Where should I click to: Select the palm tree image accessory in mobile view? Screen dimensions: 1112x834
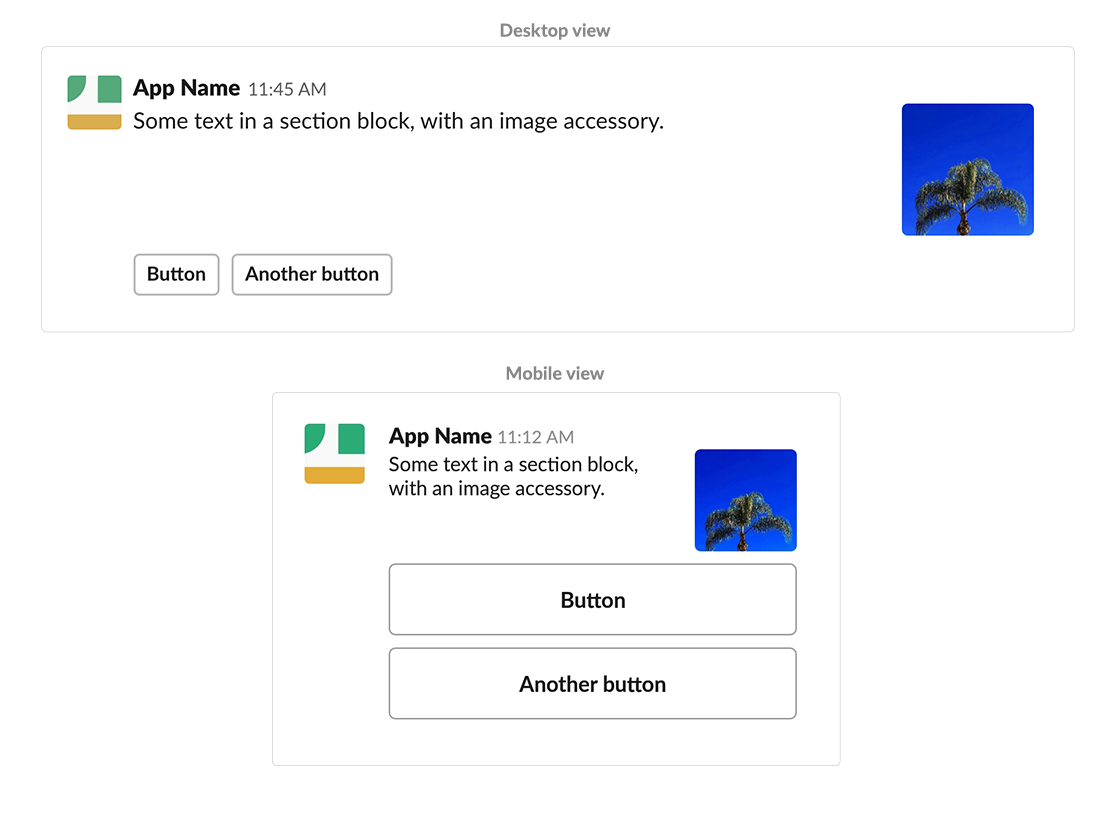tap(745, 500)
